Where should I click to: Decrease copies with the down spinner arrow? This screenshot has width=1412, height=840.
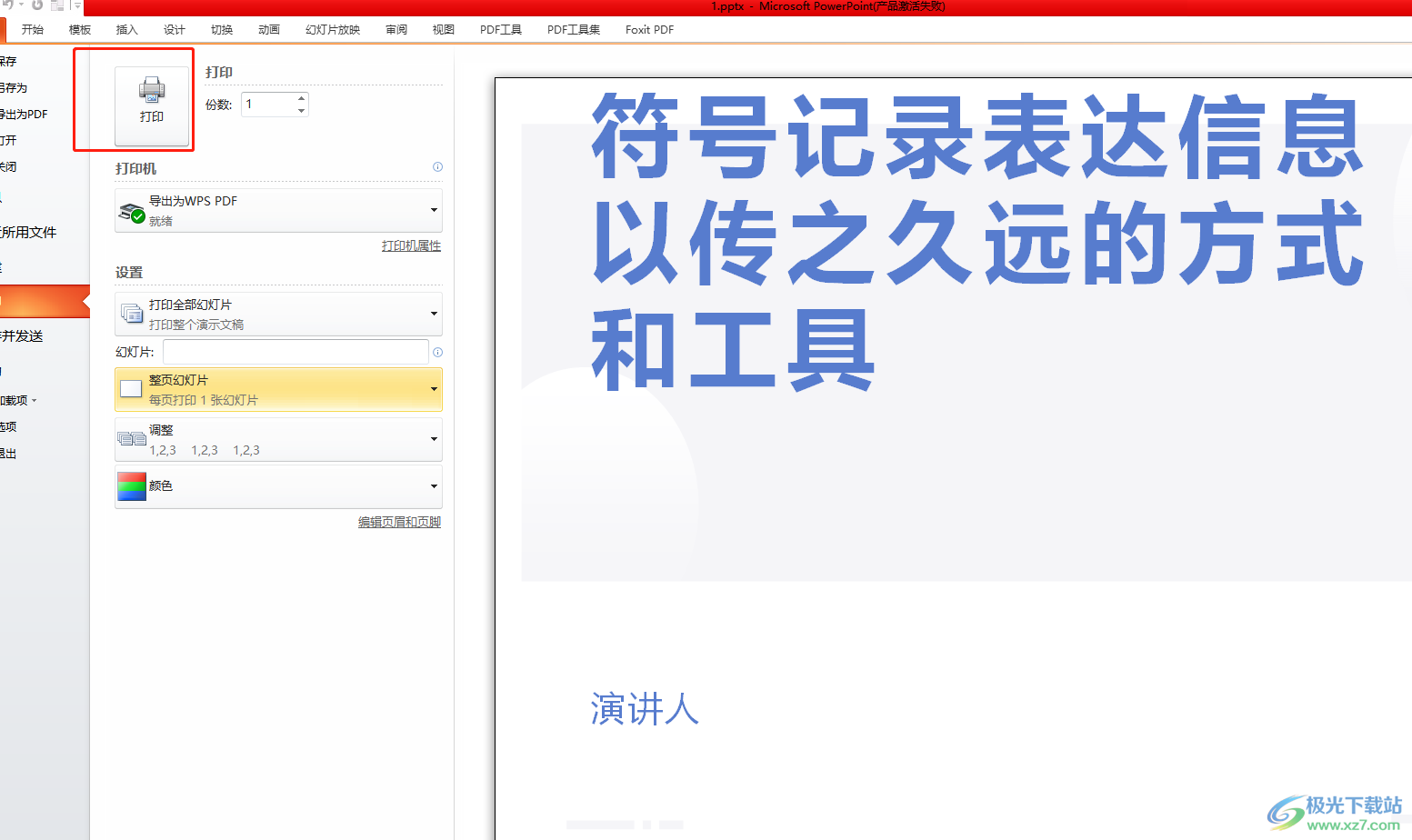pos(301,111)
